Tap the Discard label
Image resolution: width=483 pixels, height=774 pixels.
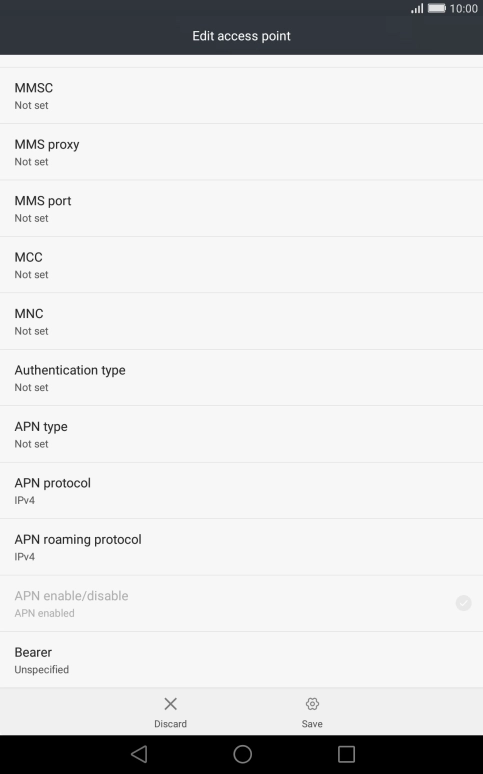170,724
